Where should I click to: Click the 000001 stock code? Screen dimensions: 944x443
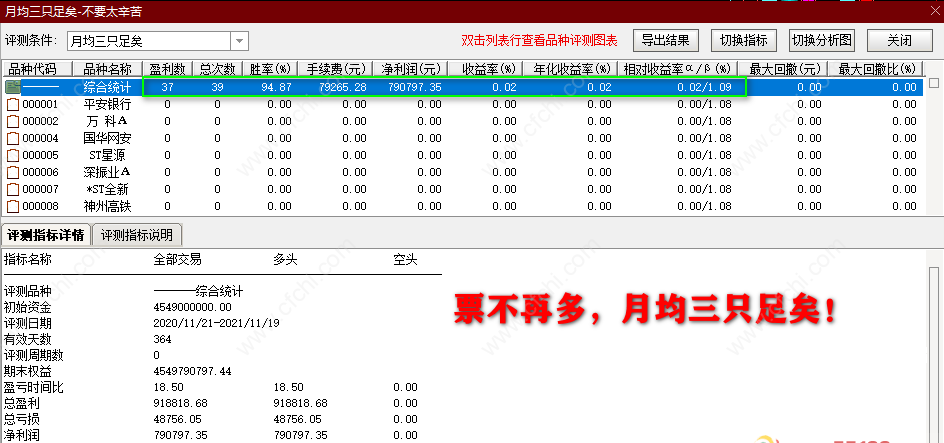coord(40,104)
